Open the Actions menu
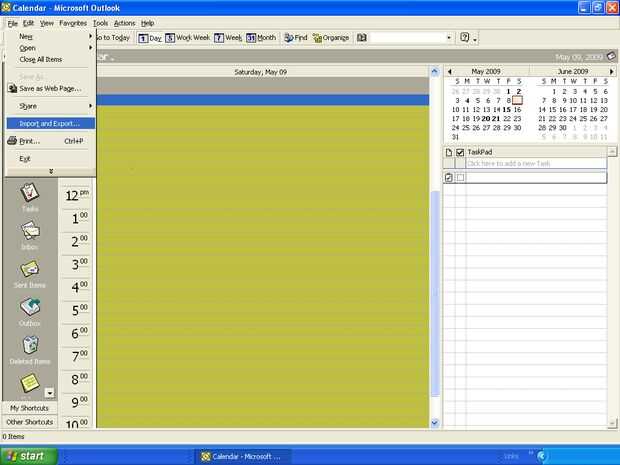This screenshot has height=465, width=620. point(125,23)
